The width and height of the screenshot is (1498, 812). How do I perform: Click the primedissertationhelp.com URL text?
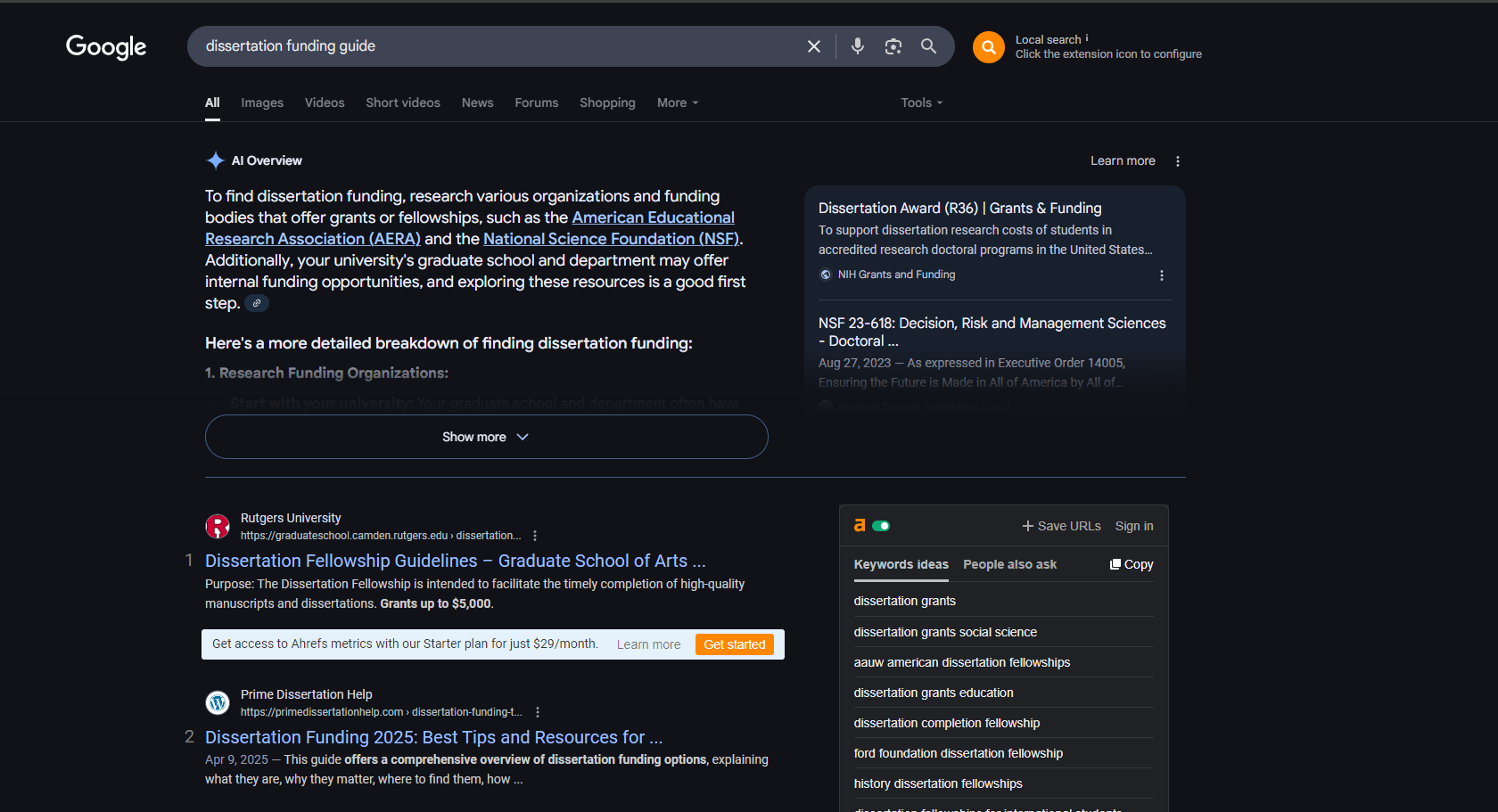coord(382,712)
